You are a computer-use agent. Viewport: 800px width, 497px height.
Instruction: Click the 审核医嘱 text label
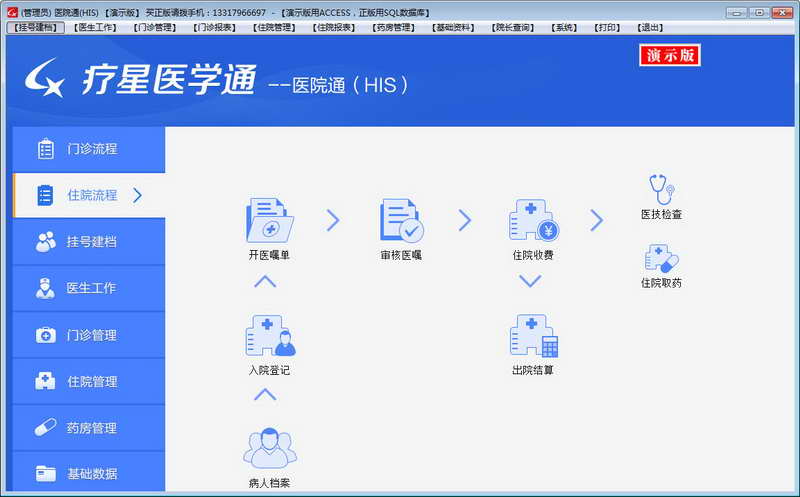pos(402,255)
